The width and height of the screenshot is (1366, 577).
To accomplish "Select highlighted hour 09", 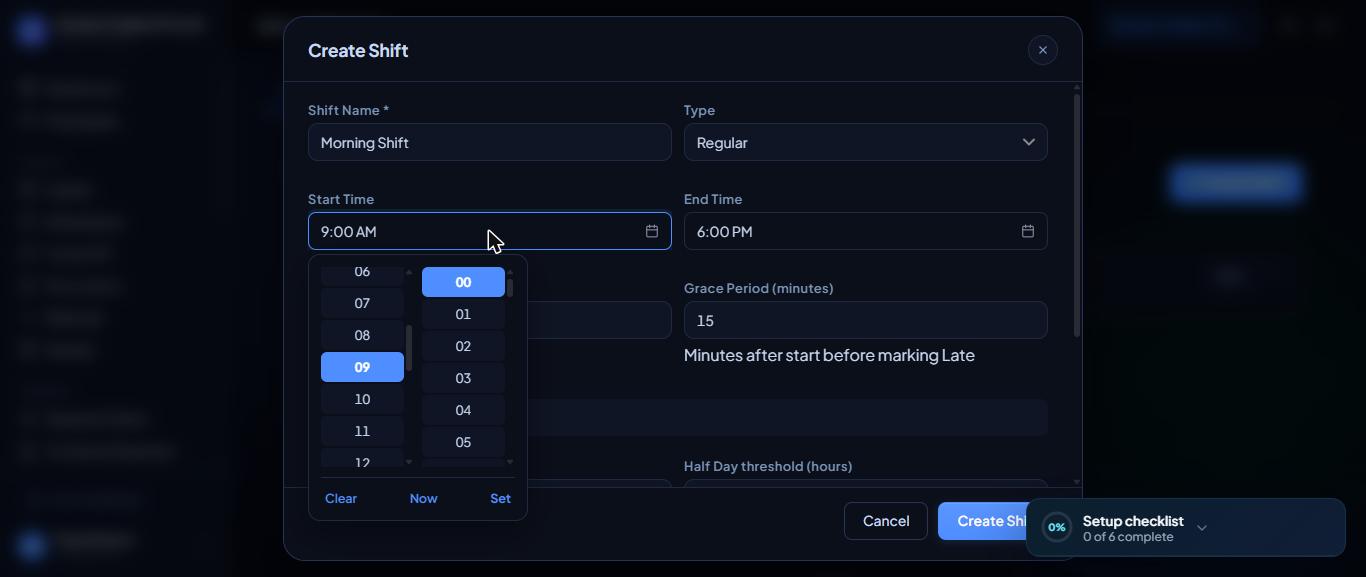I will 362,367.
